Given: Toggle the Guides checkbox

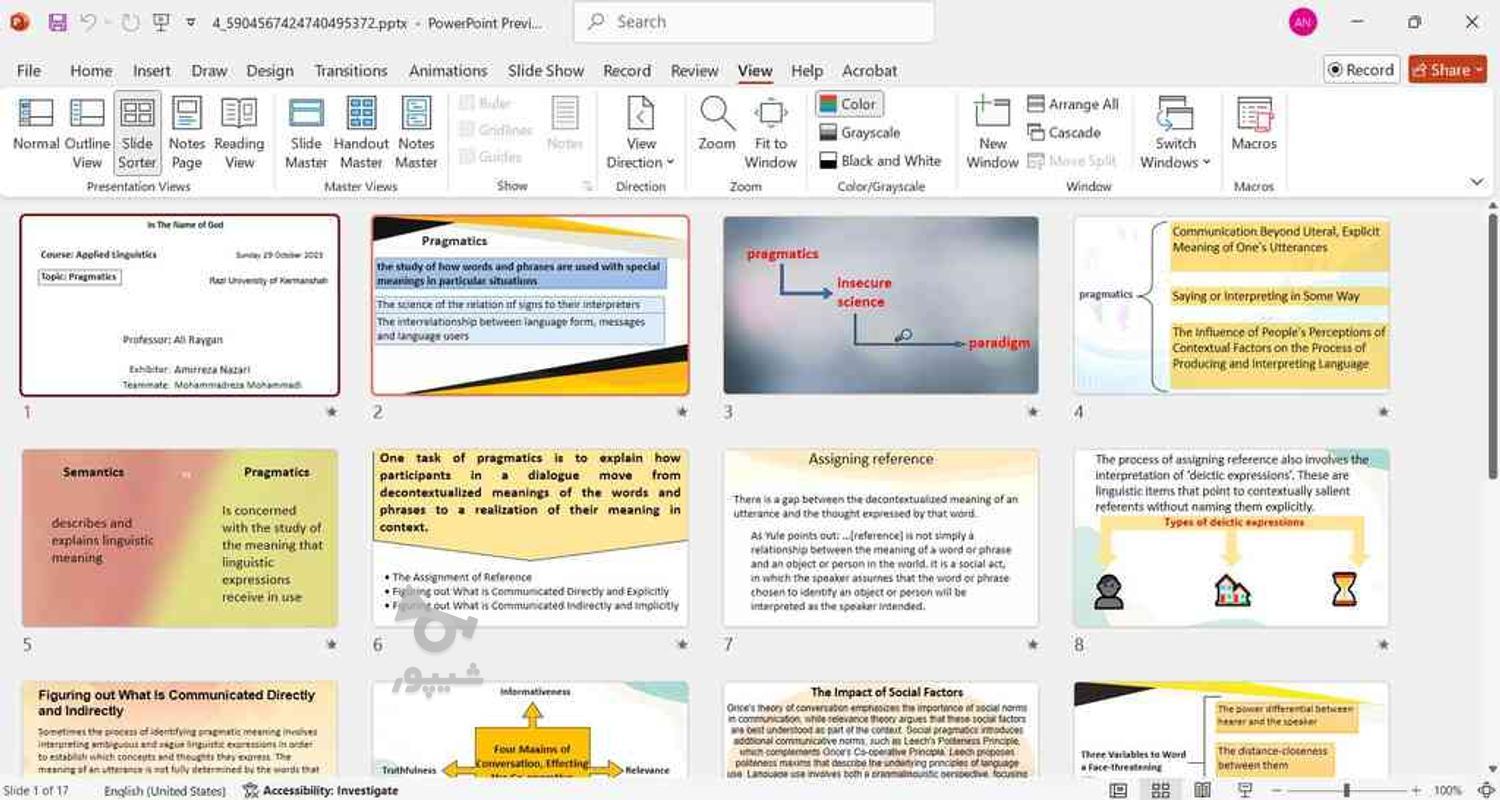Looking at the screenshot, I should [491, 157].
